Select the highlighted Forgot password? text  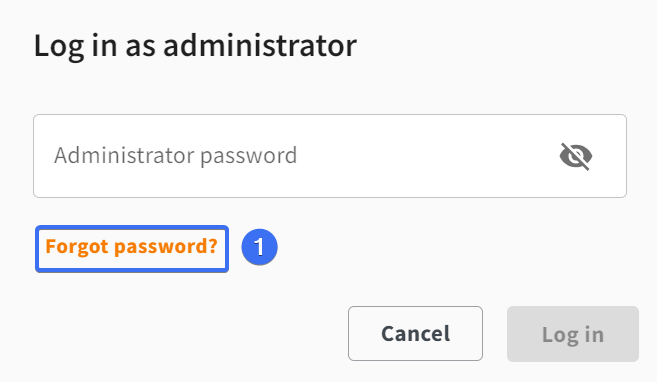coord(132,246)
